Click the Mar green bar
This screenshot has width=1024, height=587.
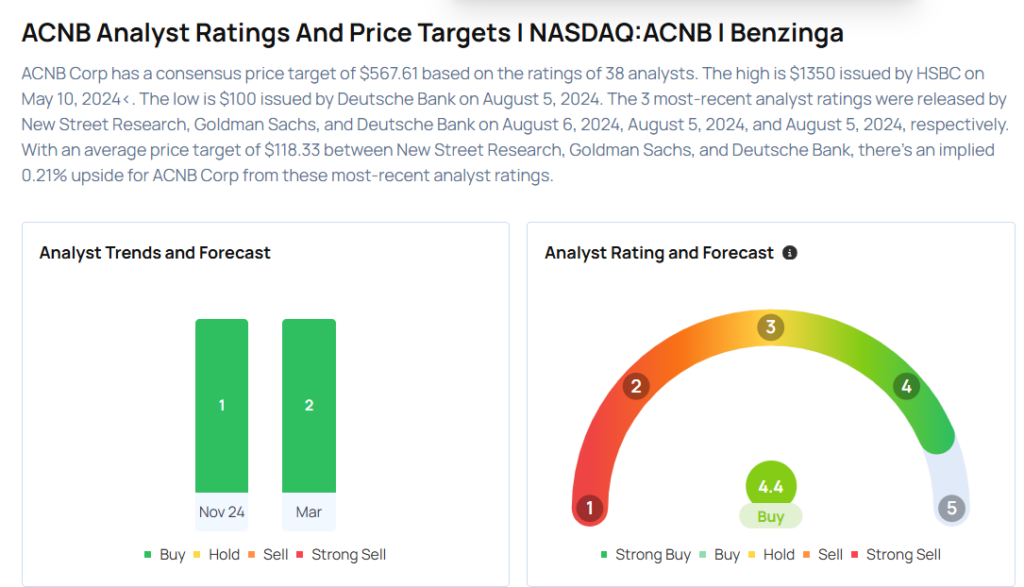pos(309,405)
